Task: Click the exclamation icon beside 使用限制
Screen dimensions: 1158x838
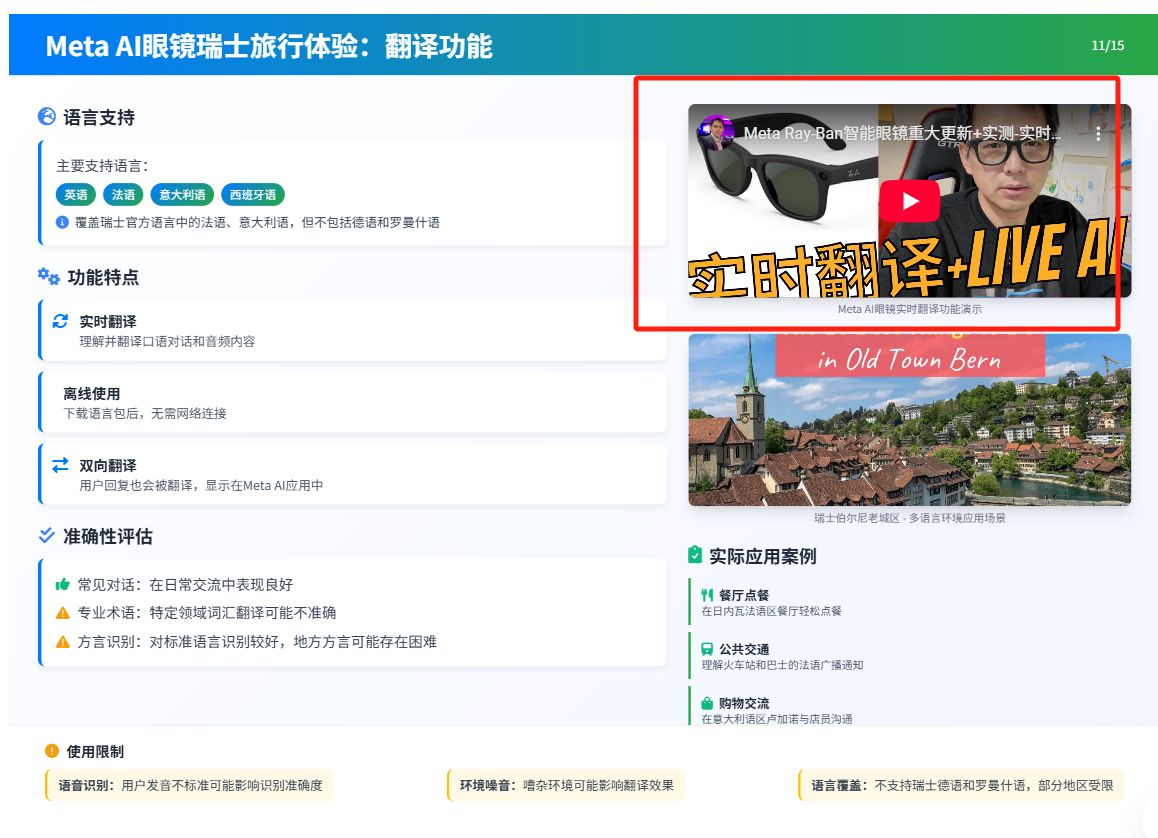Action: click(x=52, y=751)
